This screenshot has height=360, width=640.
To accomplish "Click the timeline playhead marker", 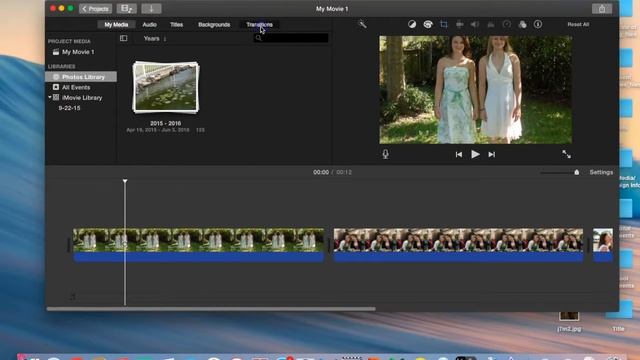I will (x=125, y=181).
